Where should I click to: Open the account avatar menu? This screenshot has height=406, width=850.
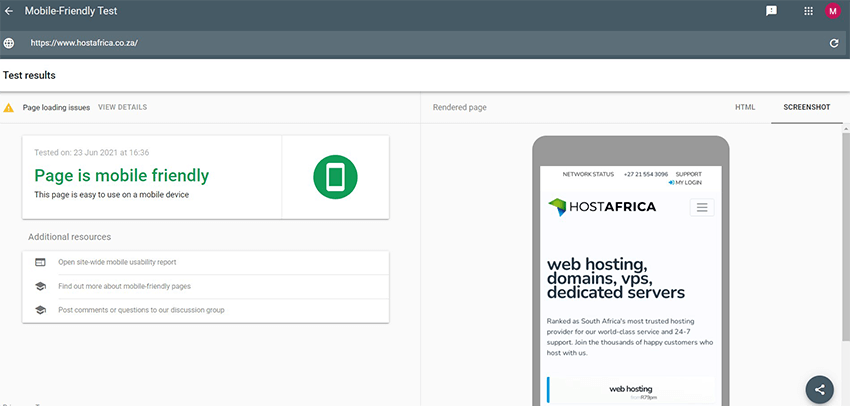(833, 11)
